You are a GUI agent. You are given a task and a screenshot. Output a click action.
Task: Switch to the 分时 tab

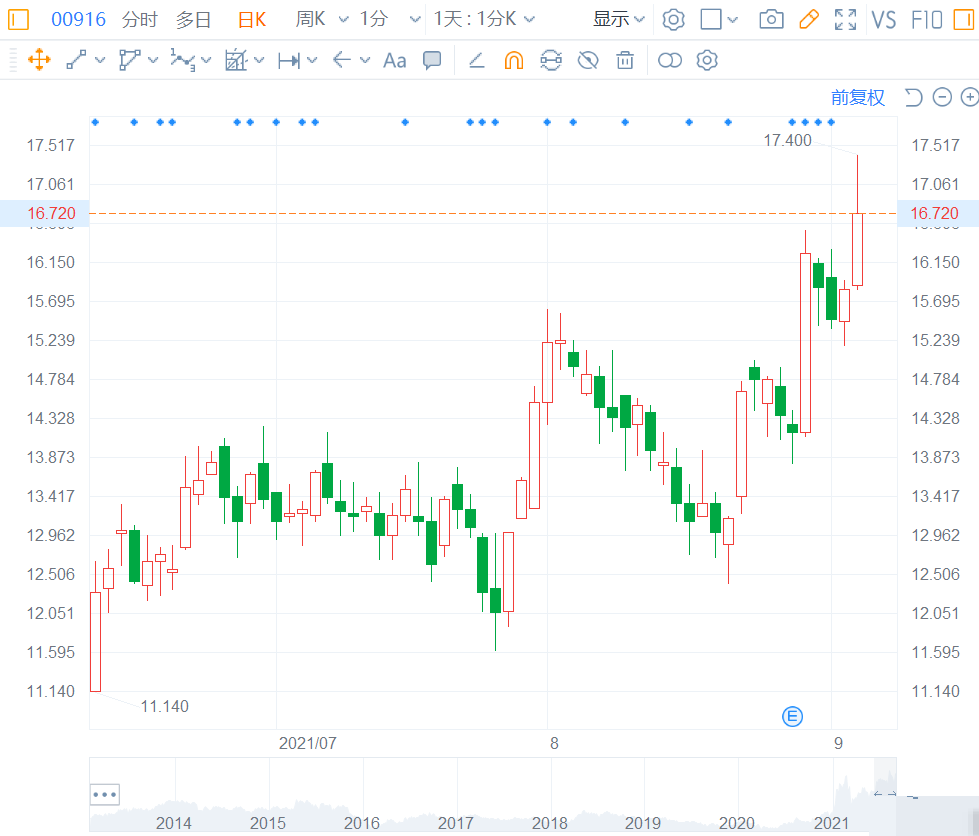[139, 20]
